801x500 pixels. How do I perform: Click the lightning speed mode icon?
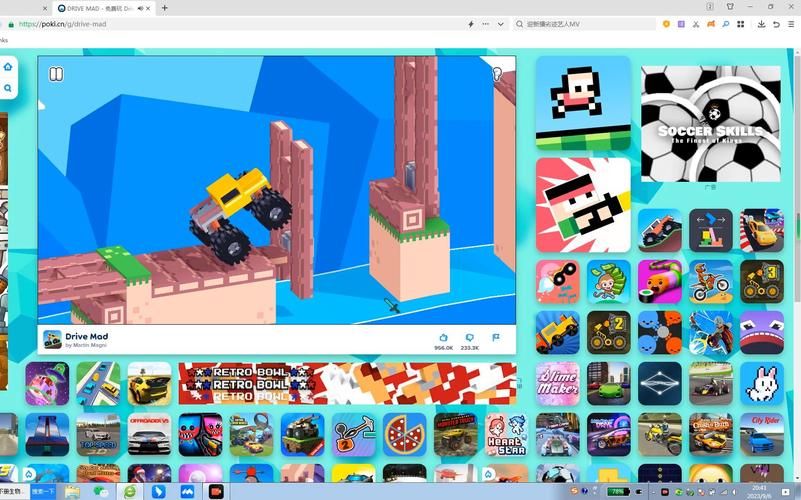(x=470, y=24)
